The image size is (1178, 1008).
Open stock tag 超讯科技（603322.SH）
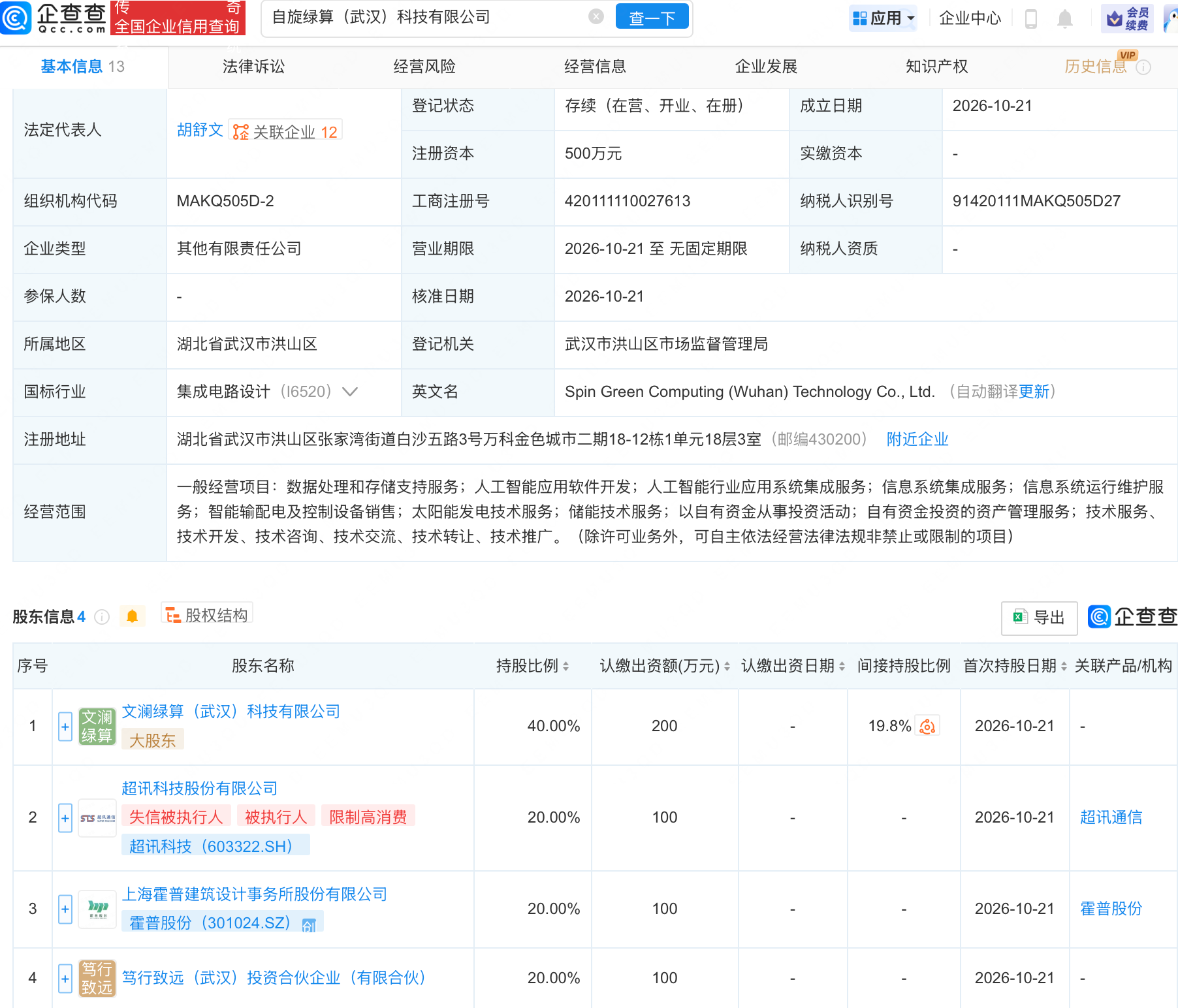[x=215, y=846]
